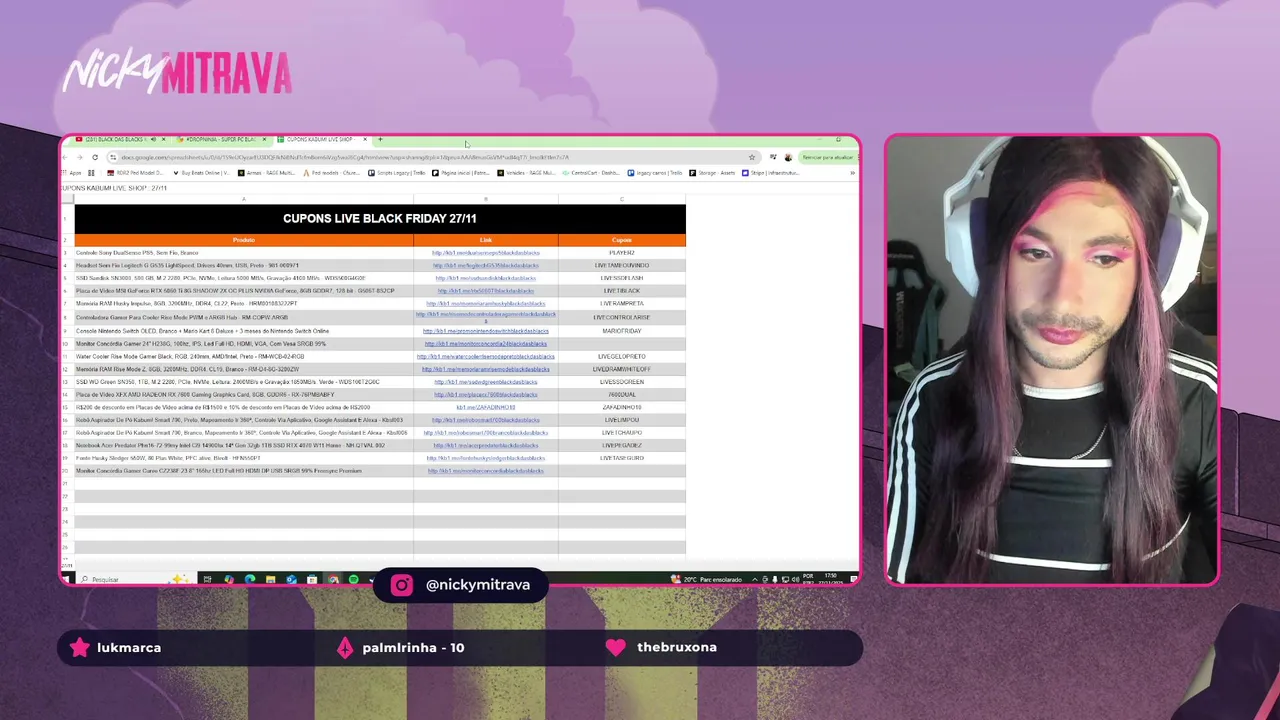Screen dimensions: 1280x720
Task: Reload the spreadsheet page
Action: [x=95, y=157]
